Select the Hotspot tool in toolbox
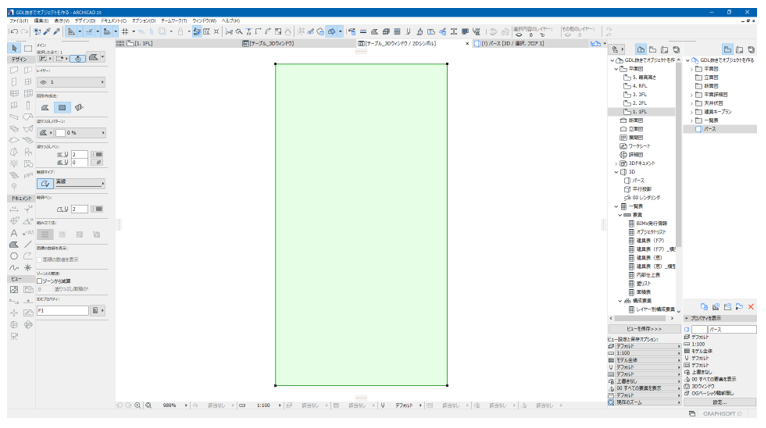 pyautogui.click(x=28, y=268)
